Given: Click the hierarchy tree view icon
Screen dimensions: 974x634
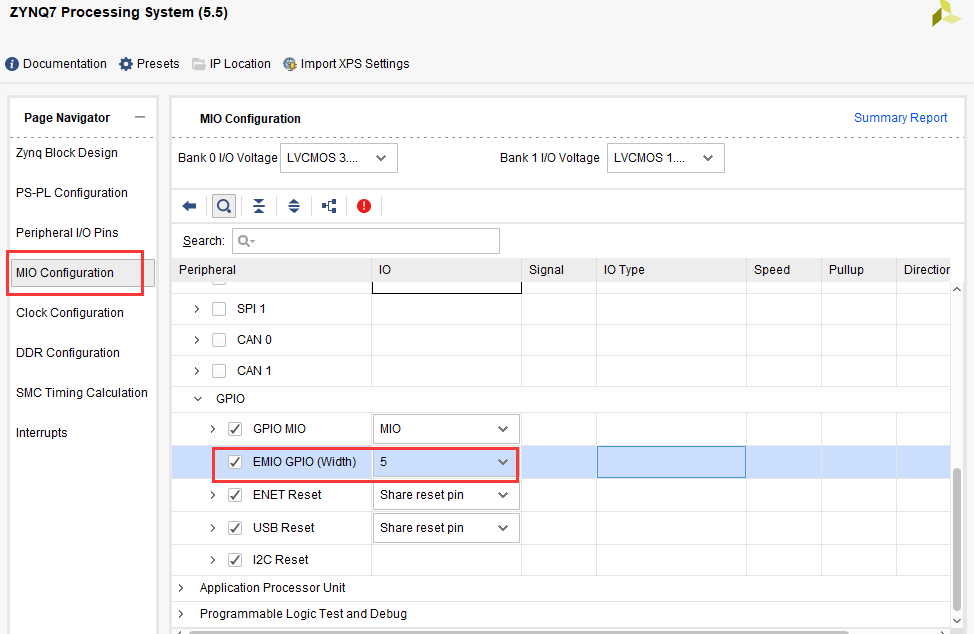Looking at the screenshot, I should (329, 206).
